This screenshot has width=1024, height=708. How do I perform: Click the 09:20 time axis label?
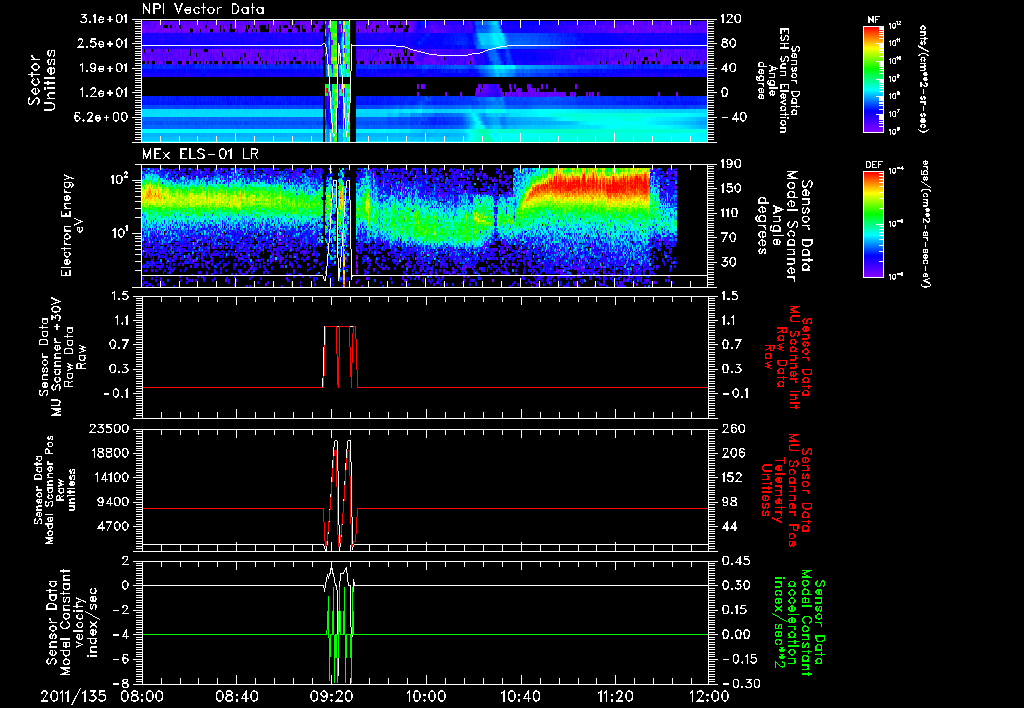click(x=331, y=696)
